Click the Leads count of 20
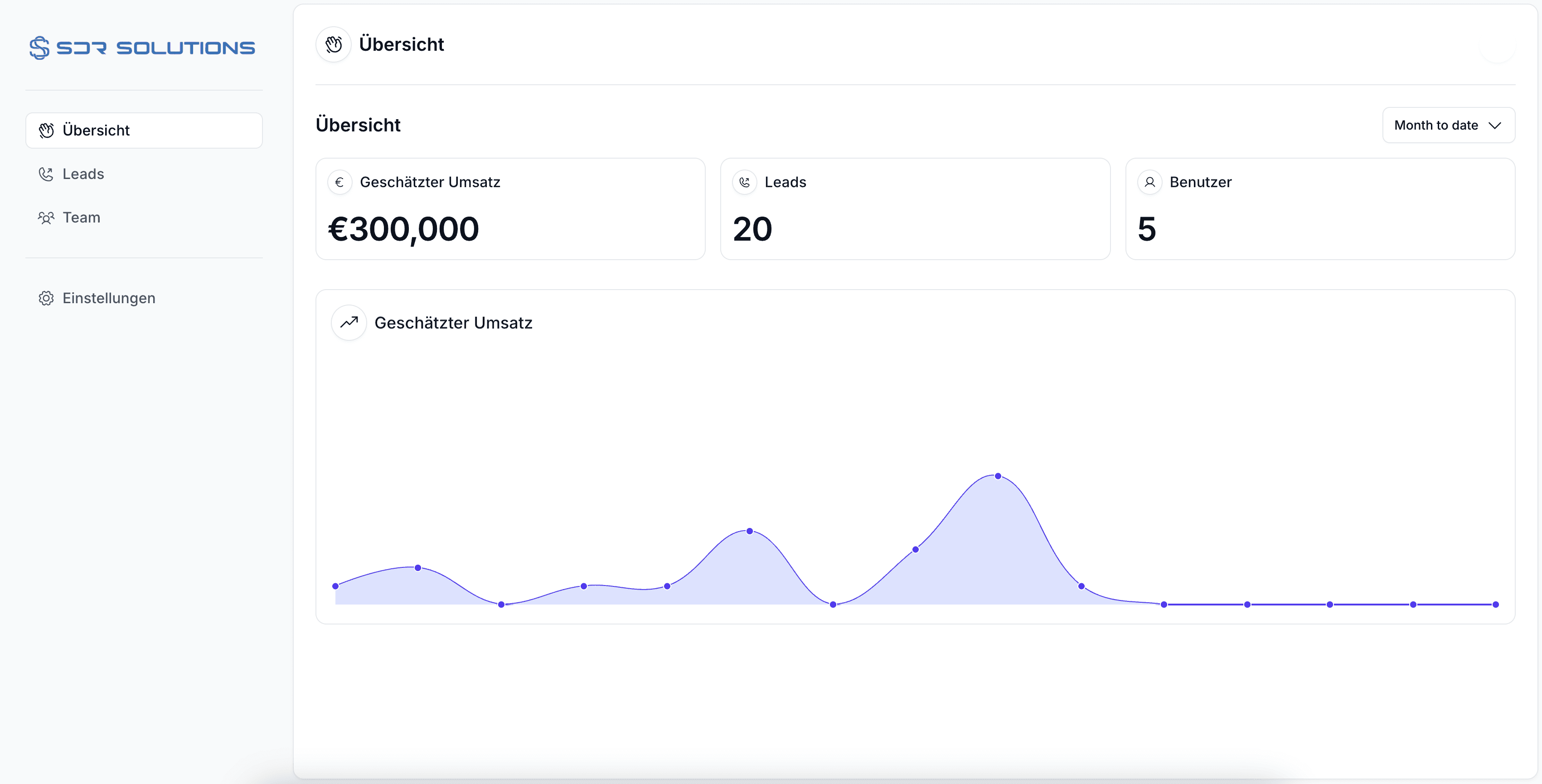This screenshot has height=784, width=1542. 752,229
